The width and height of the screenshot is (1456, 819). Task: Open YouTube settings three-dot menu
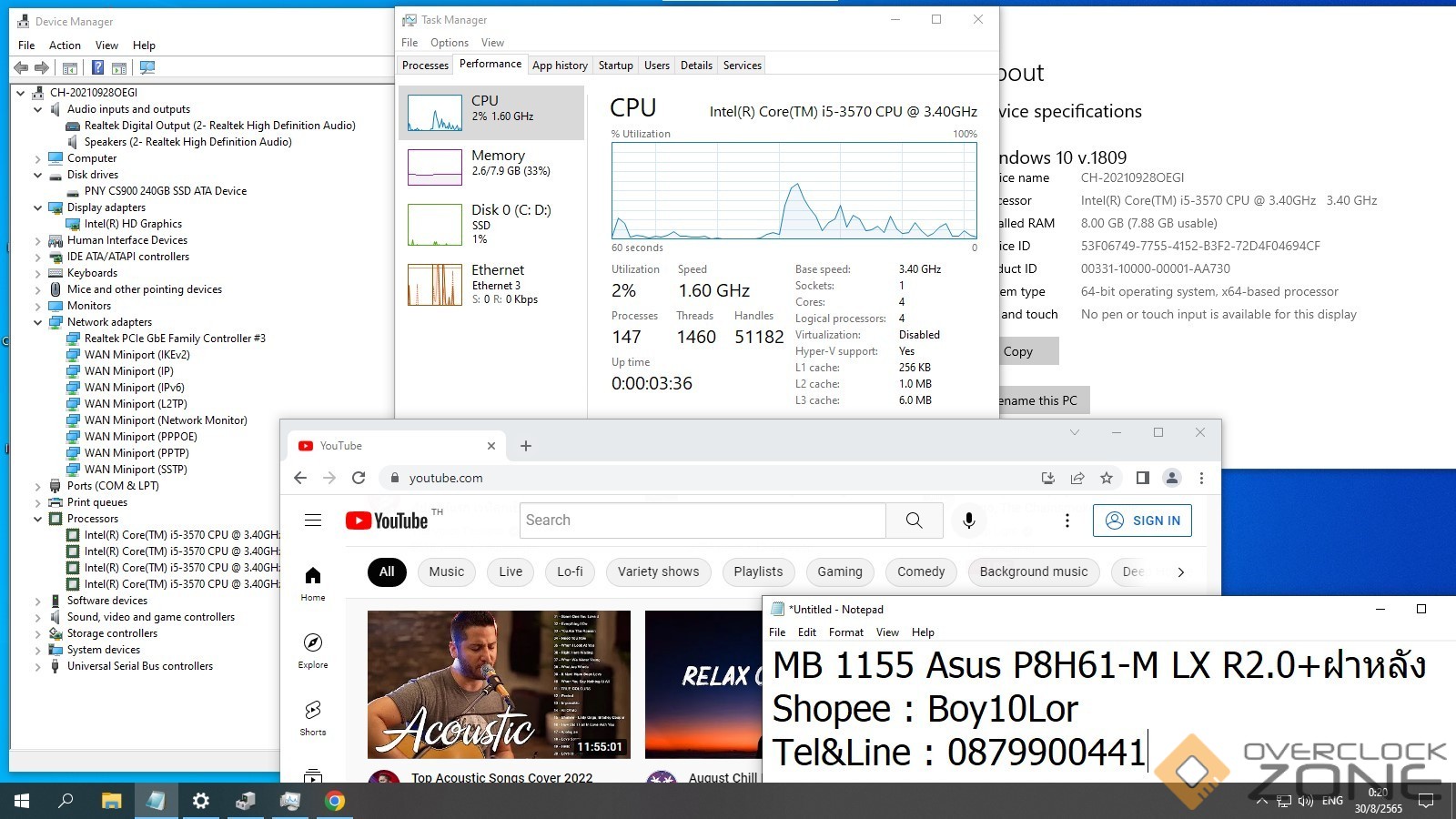[x=1067, y=520]
